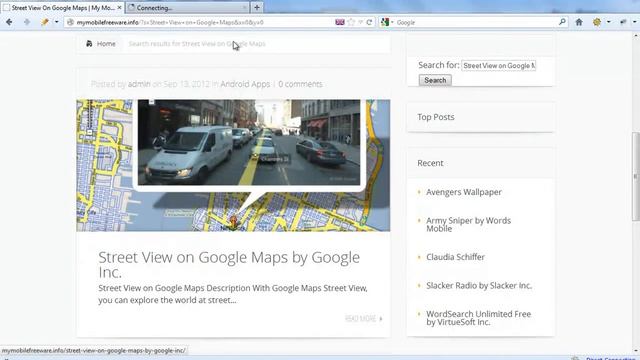Open a new tab with plus button
The width and height of the screenshot is (640, 360).
257,7
